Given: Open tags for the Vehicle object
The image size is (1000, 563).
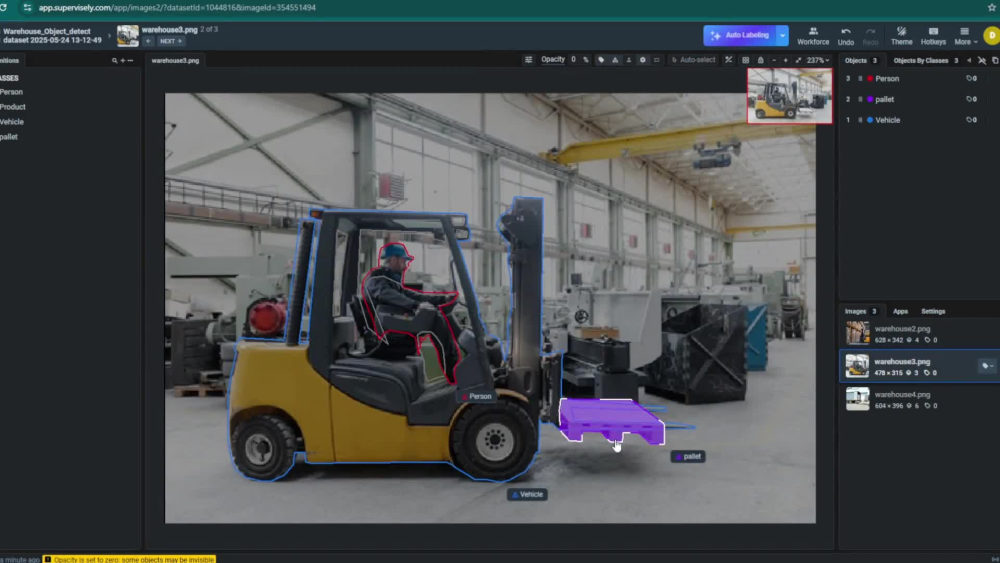Looking at the screenshot, I should click(x=971, y=120).
